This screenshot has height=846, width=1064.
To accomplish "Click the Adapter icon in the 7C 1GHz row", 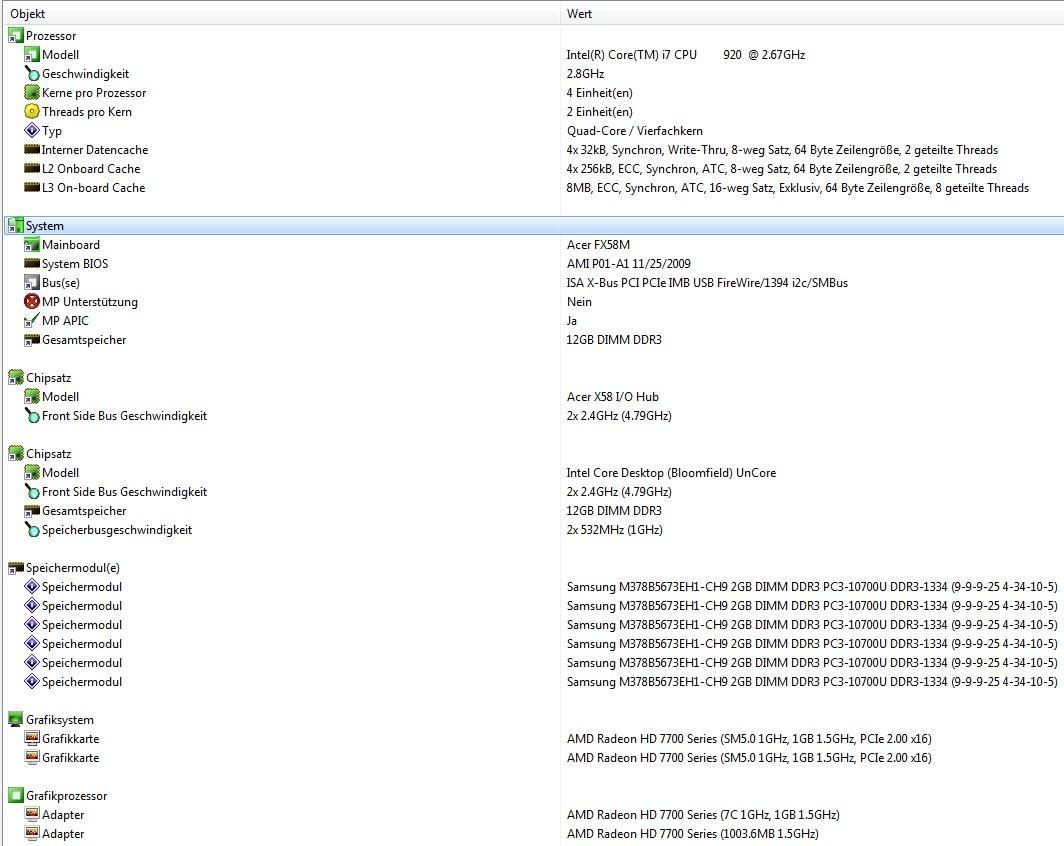I will coord(32,815).
